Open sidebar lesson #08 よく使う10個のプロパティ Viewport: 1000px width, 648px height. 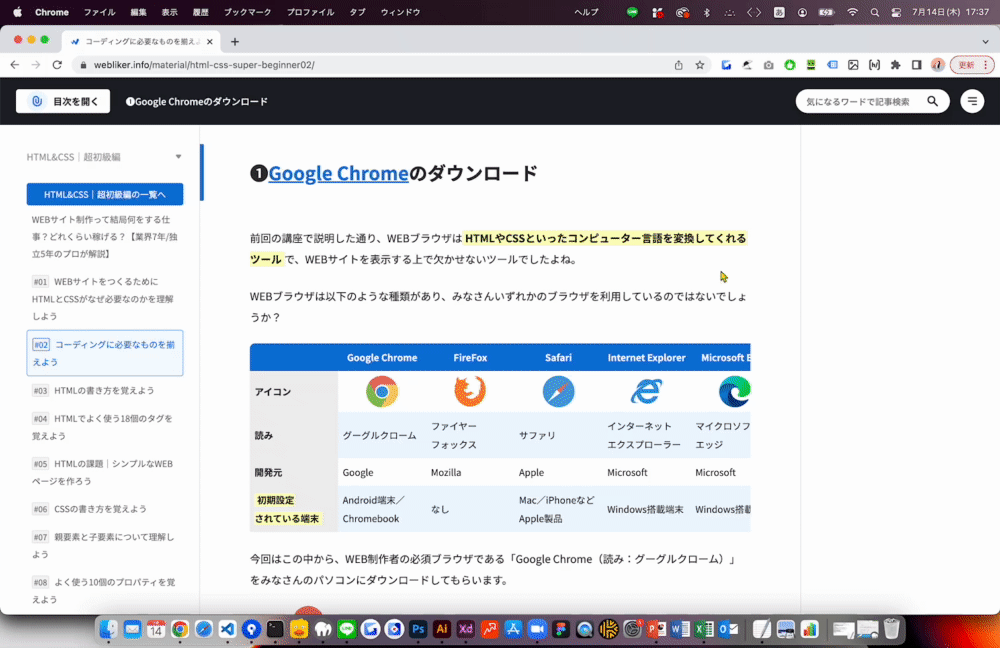click(104, 591)
